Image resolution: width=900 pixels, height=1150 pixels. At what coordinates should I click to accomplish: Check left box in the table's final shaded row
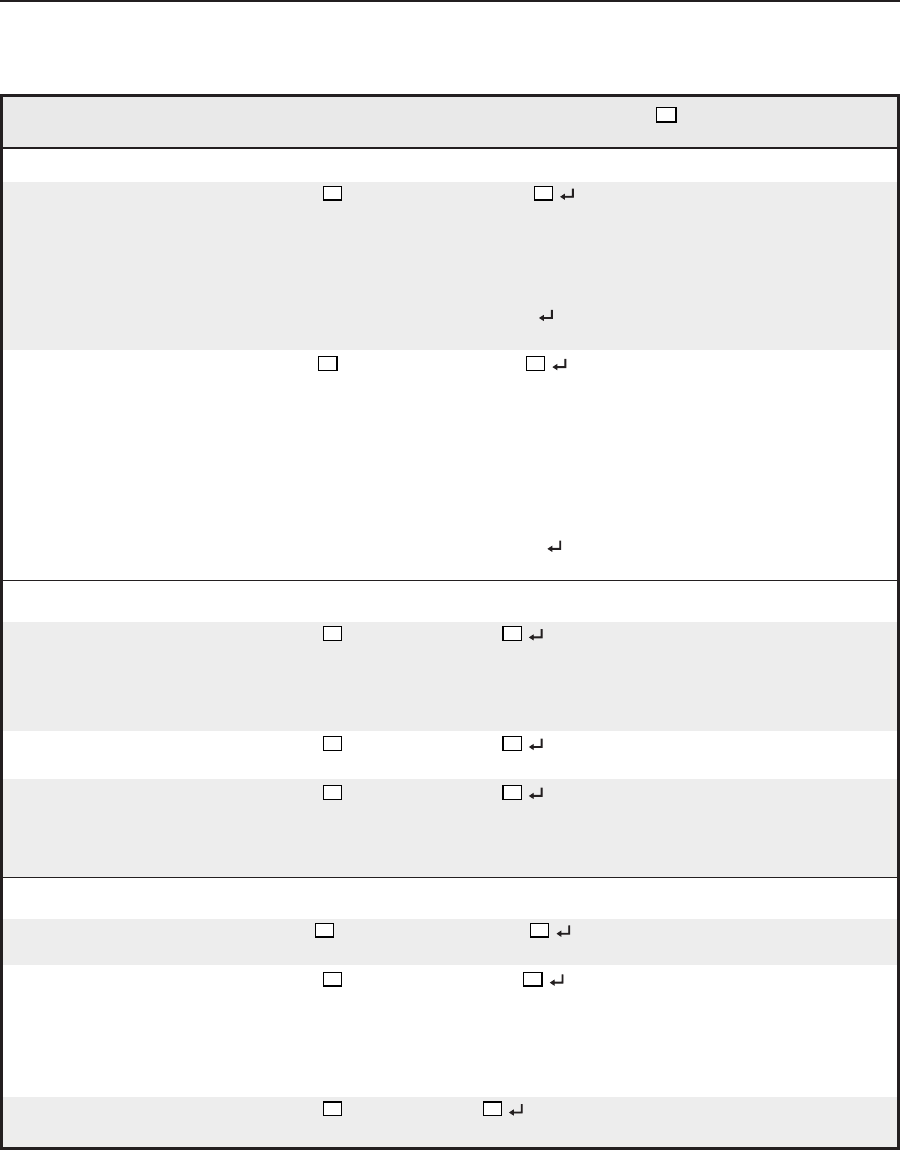coord(332,1109)
